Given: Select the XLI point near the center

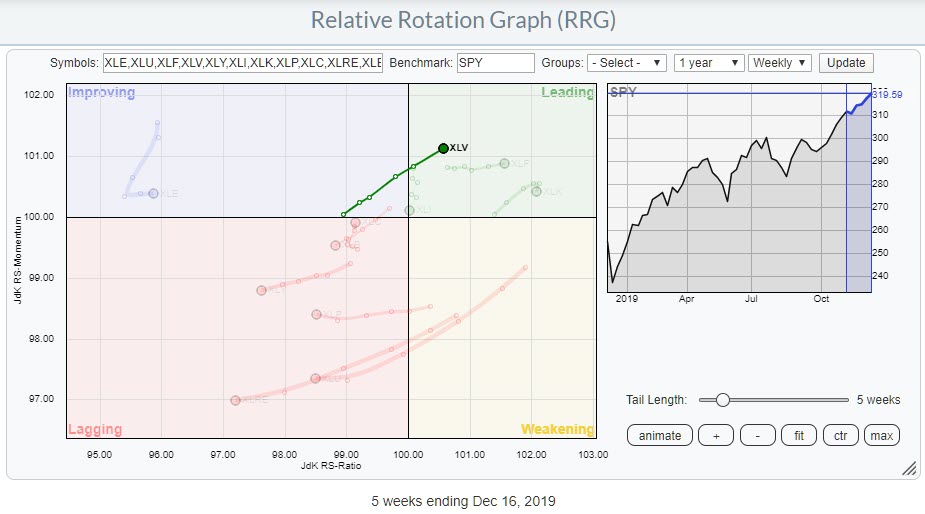Looking at the screenshot, I should (409, 210).
